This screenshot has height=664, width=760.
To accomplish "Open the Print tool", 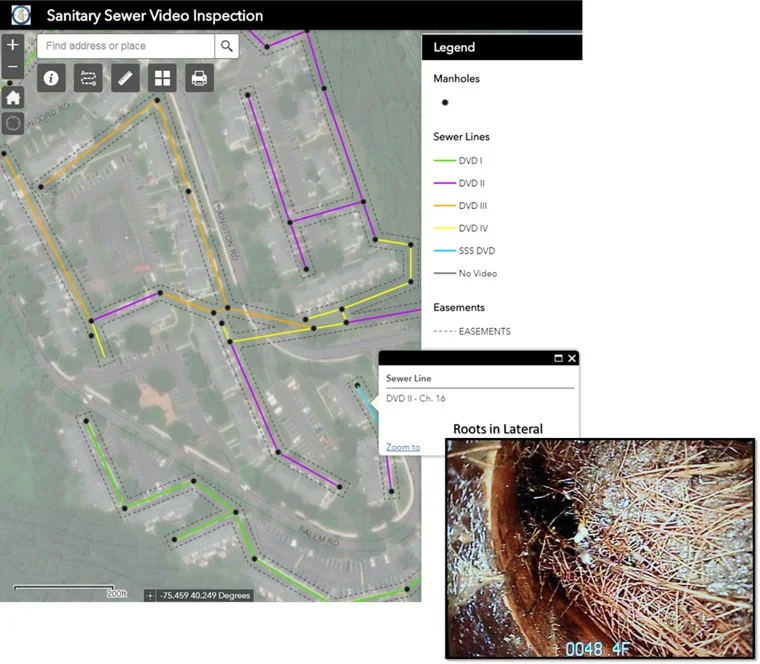I will (x=199, y=78).
